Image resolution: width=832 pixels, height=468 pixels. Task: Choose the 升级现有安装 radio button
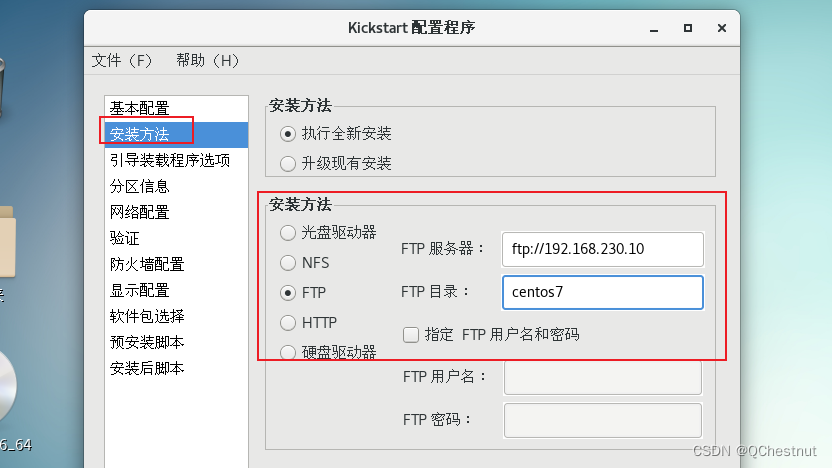click(288, 163)
